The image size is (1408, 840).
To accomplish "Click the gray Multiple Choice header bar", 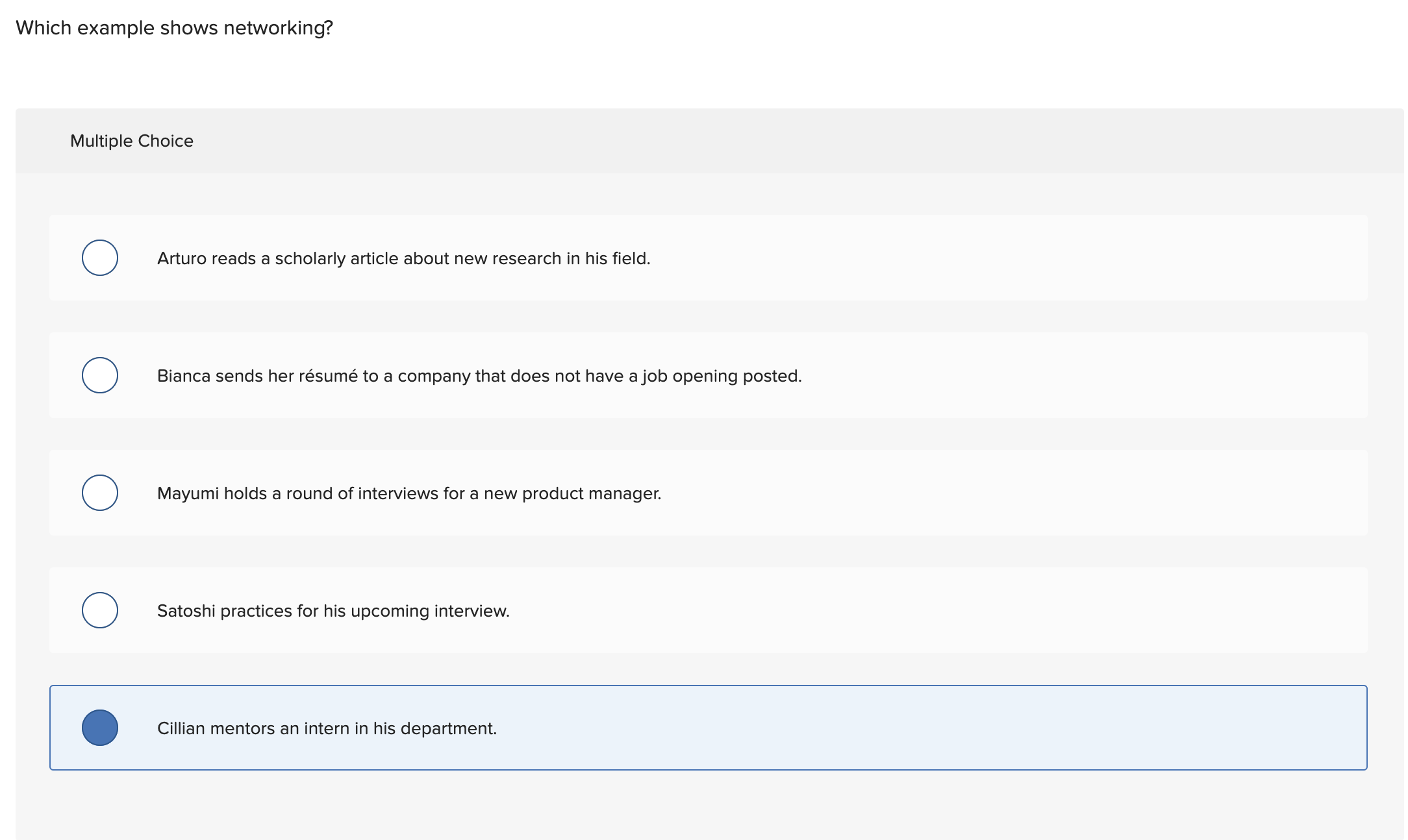I will pos(779,141).
